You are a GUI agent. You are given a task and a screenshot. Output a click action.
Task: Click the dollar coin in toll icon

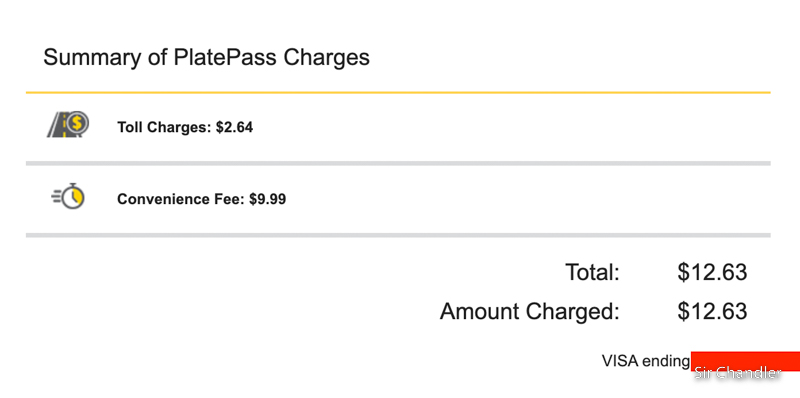pos(77,122)
